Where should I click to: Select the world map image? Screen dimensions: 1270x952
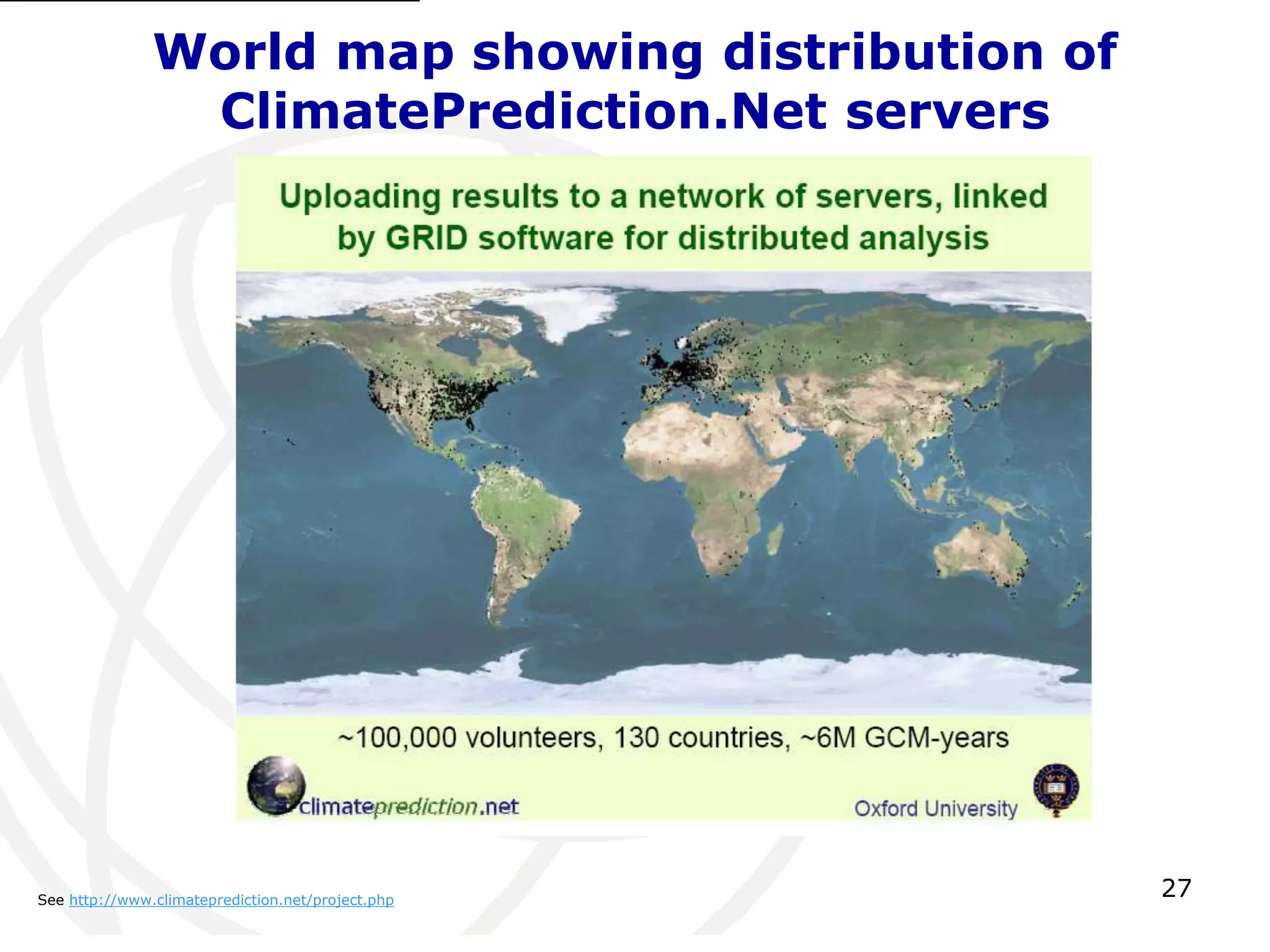[664, 493]
